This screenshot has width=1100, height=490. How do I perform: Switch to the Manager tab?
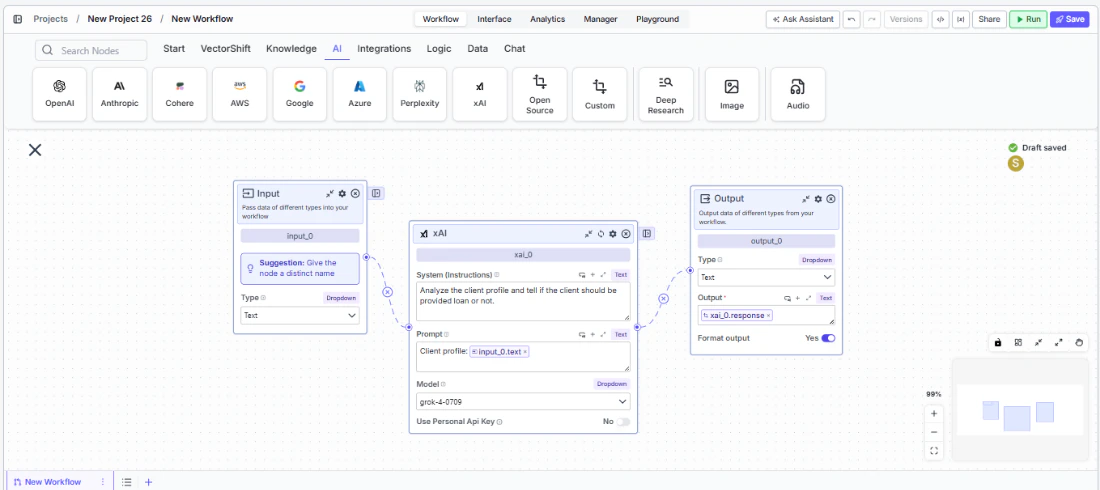(601, 19)
